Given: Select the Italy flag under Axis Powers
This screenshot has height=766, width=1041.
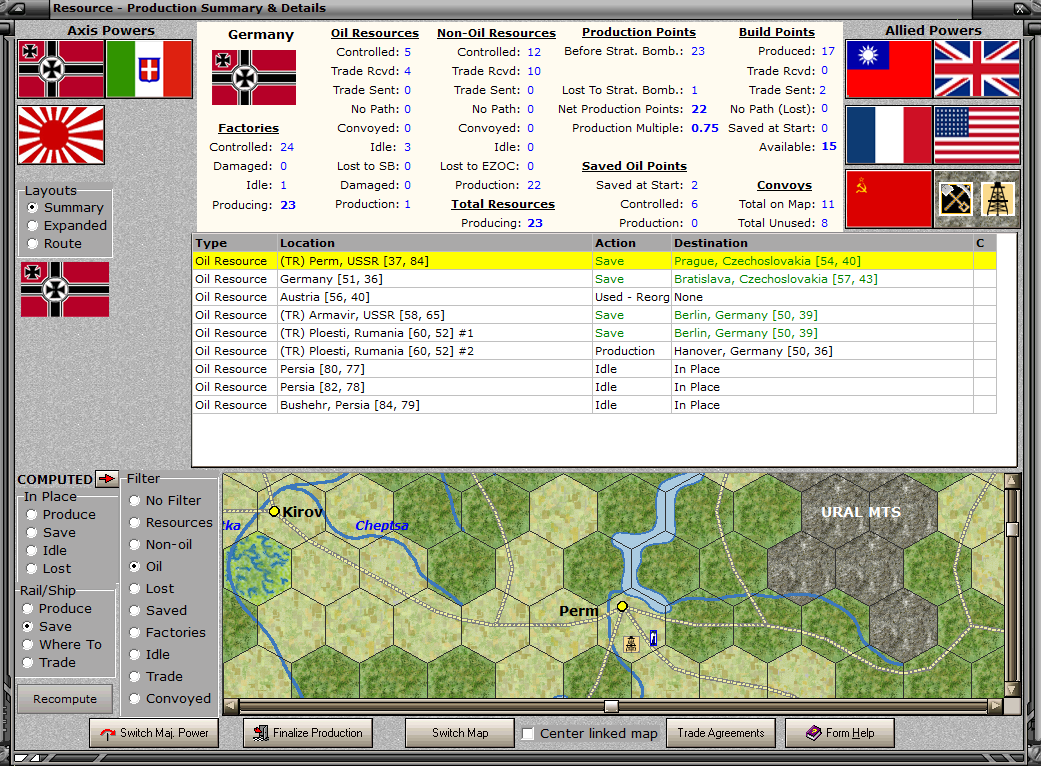Looking at the screenshot, I should click(149, 69).
